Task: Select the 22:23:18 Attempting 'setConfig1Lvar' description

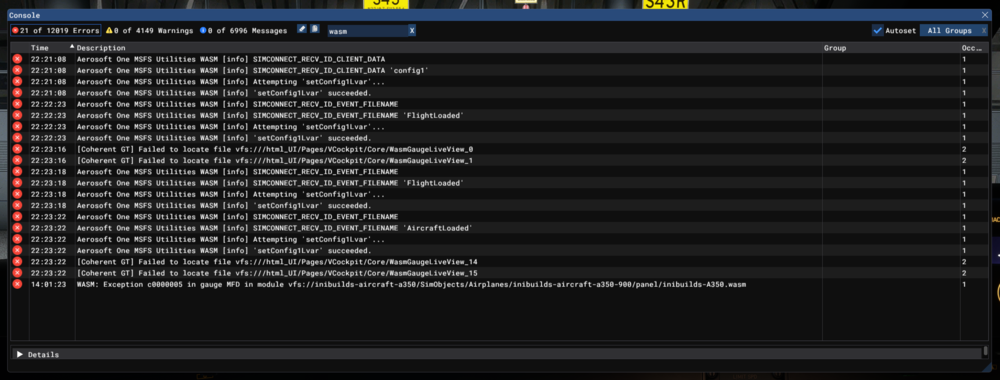Action: click(x=231, y=194)
